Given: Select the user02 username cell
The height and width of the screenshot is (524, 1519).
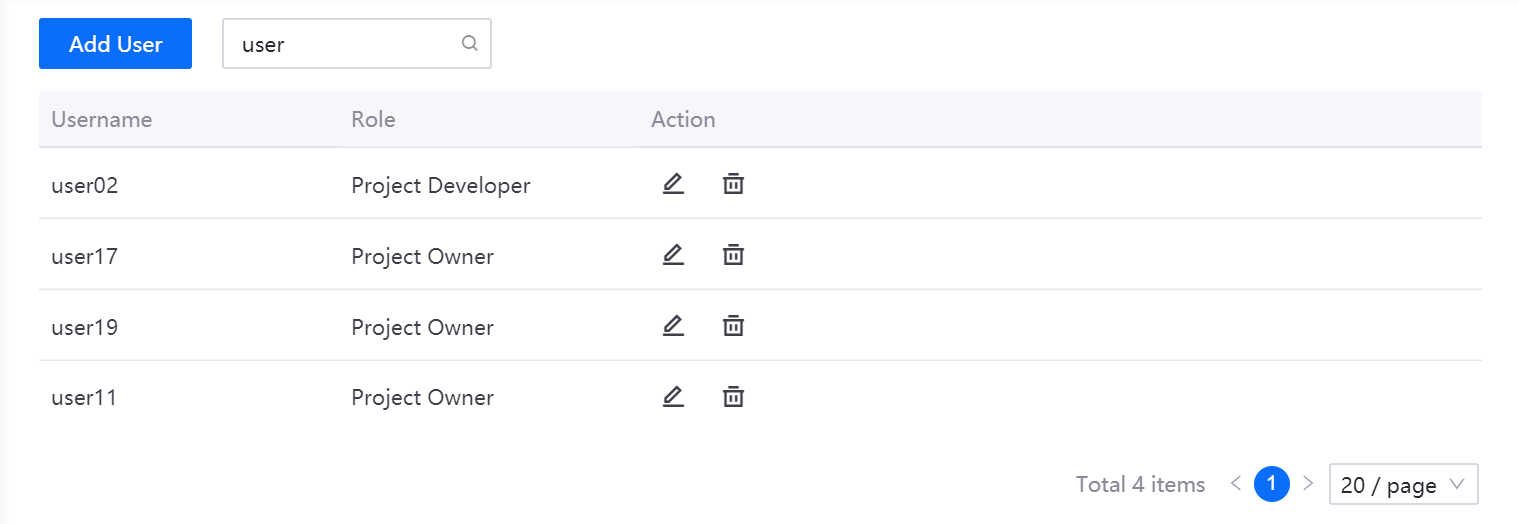Looking at the screenshot, I should [x=85, y=185].
